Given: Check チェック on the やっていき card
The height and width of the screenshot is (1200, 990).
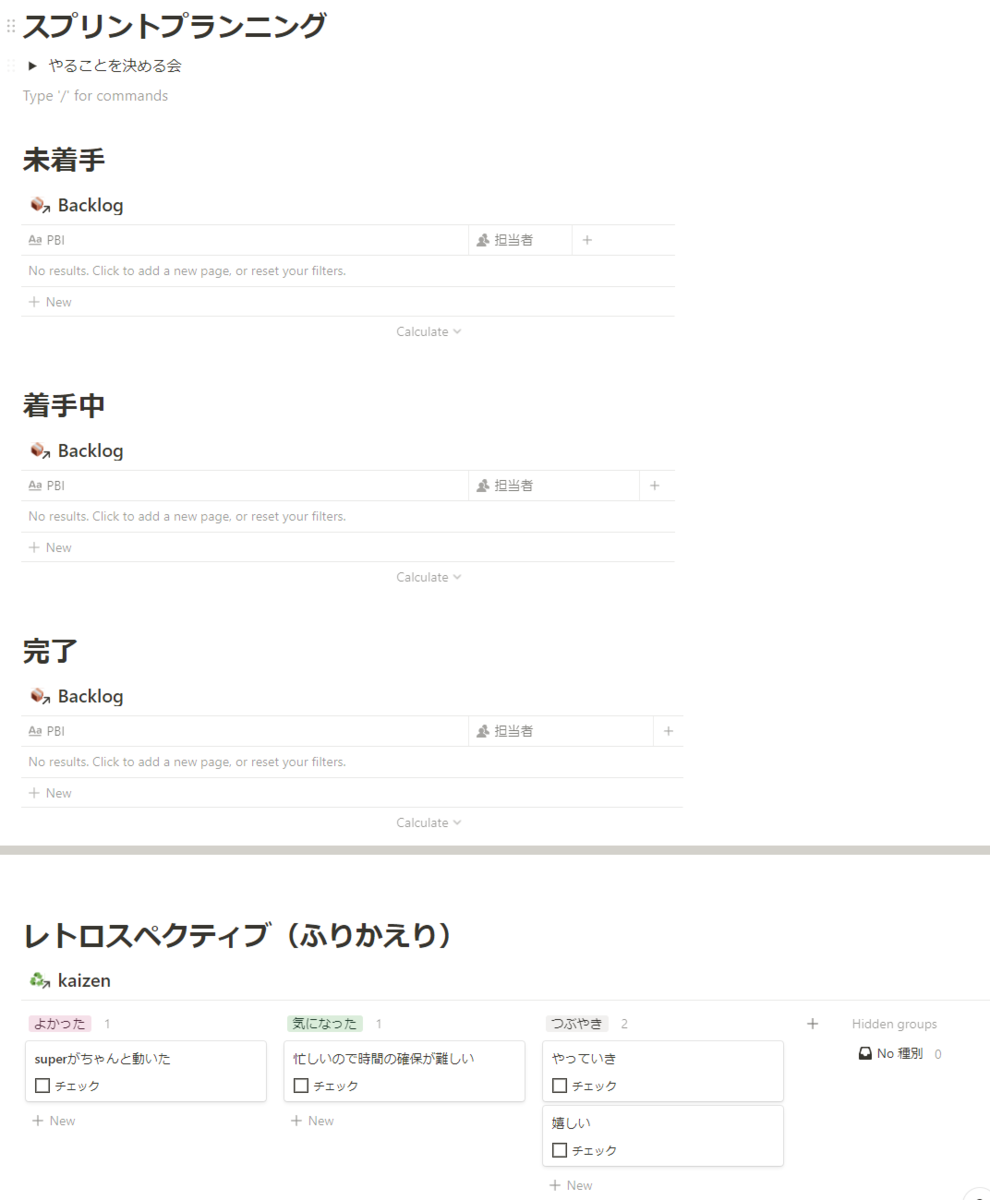Looking at the screenshot, I should [559, 1085].
